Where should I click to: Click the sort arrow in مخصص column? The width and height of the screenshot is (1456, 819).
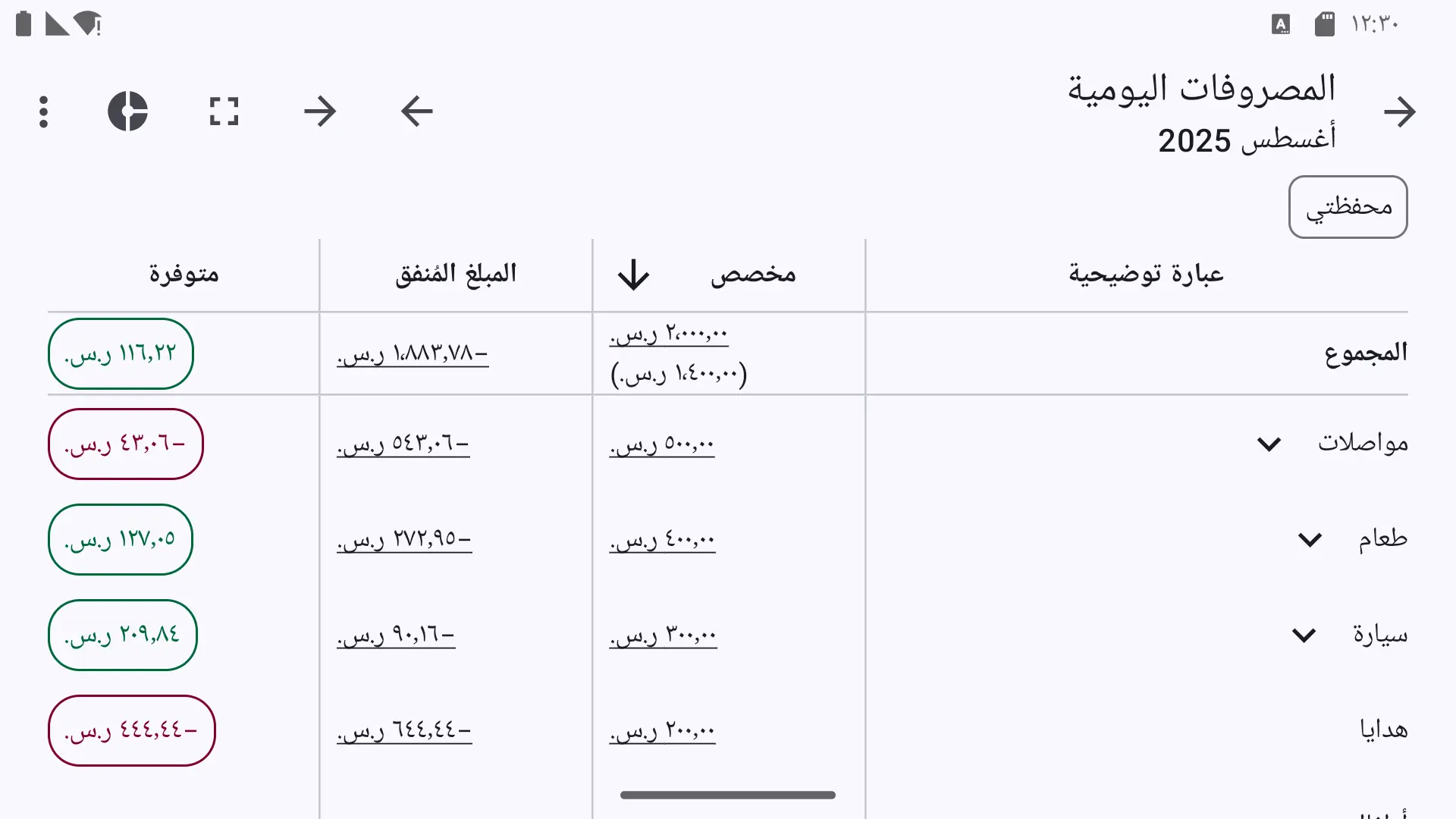[633, 275]
